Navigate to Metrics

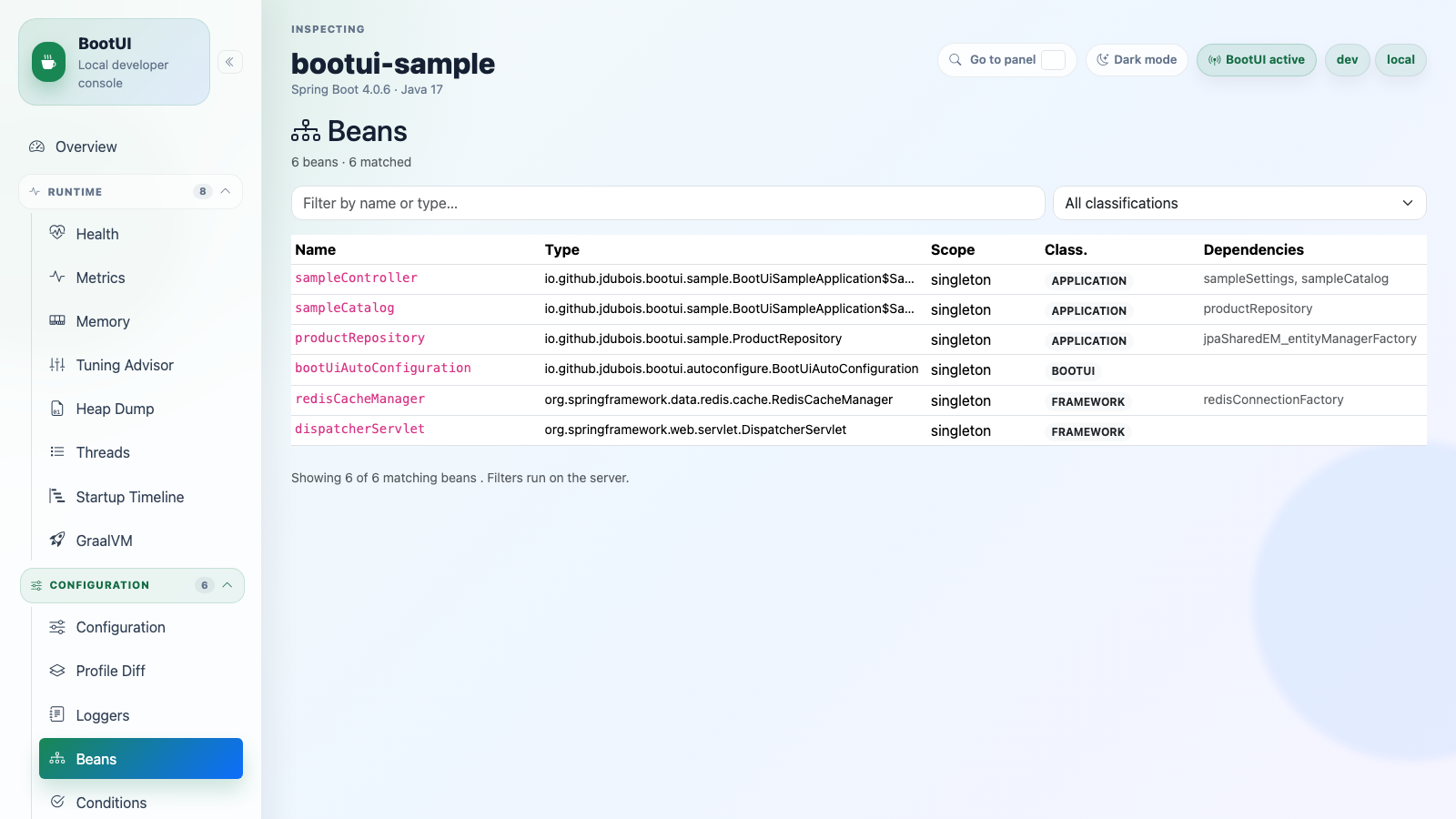click(141, 278)
